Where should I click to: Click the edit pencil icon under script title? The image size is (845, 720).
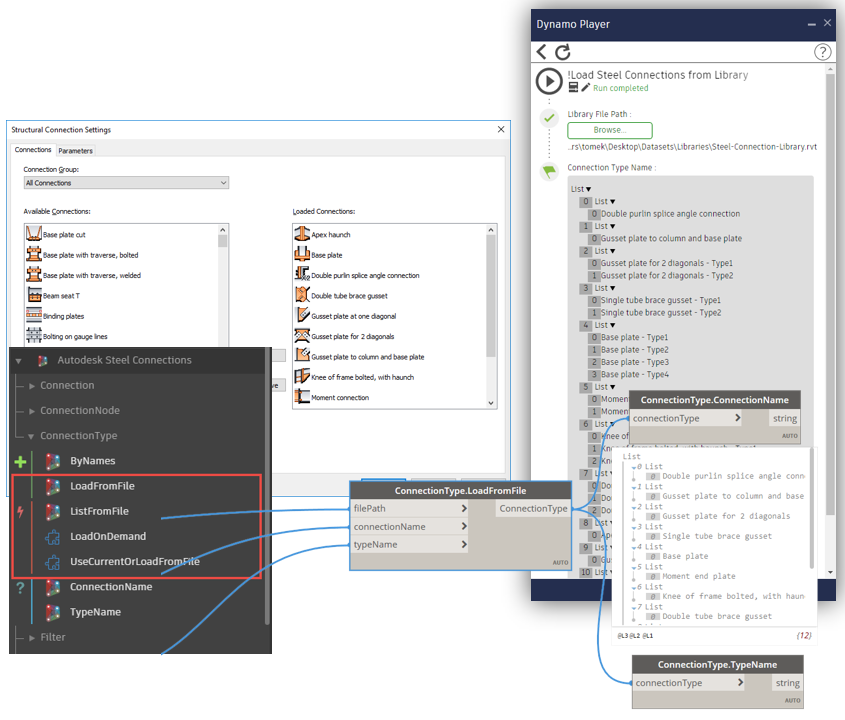click(586, 87)
